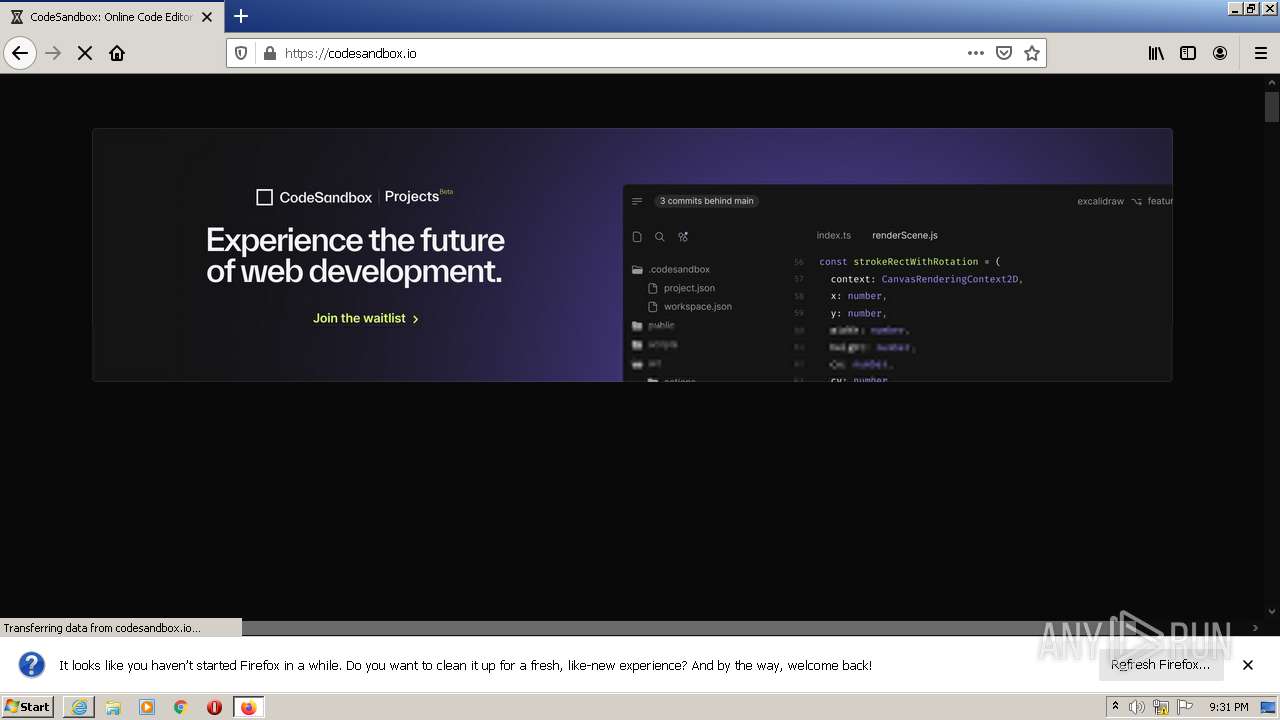The height and width of the screenshot is (720, 1280).
Task: Open tracking protection shield icon
Action: click(x=241, y=53)
